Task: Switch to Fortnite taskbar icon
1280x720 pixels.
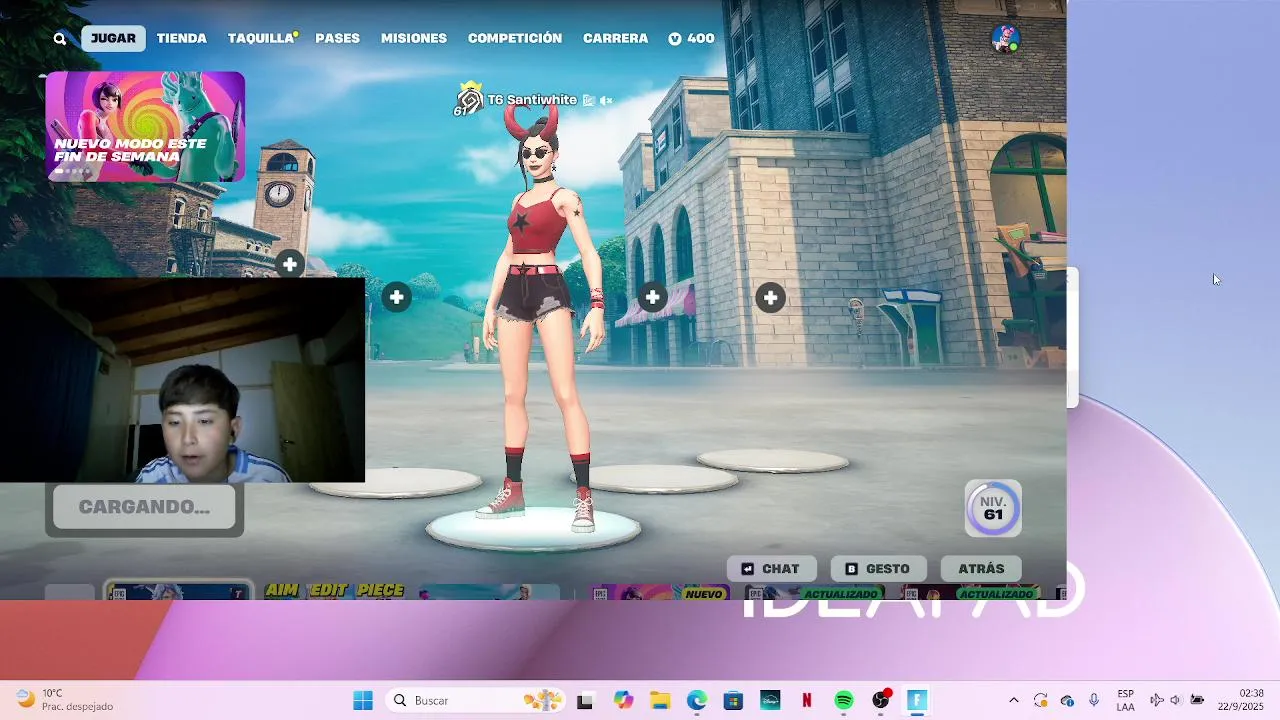Action: [x=917, y=700]
